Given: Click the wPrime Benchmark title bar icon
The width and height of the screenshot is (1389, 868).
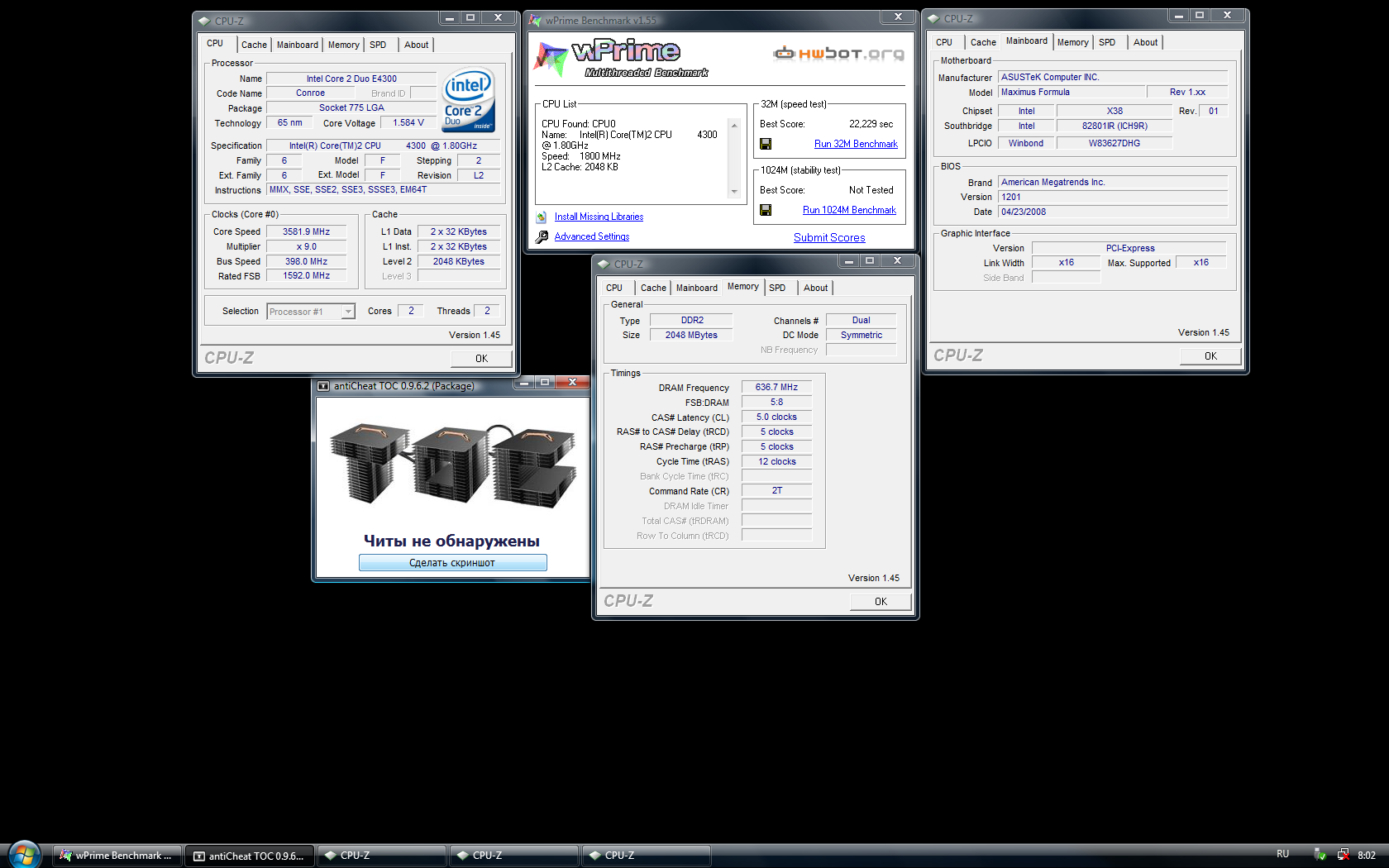Looking at the screenshot, I should point(535,20).
